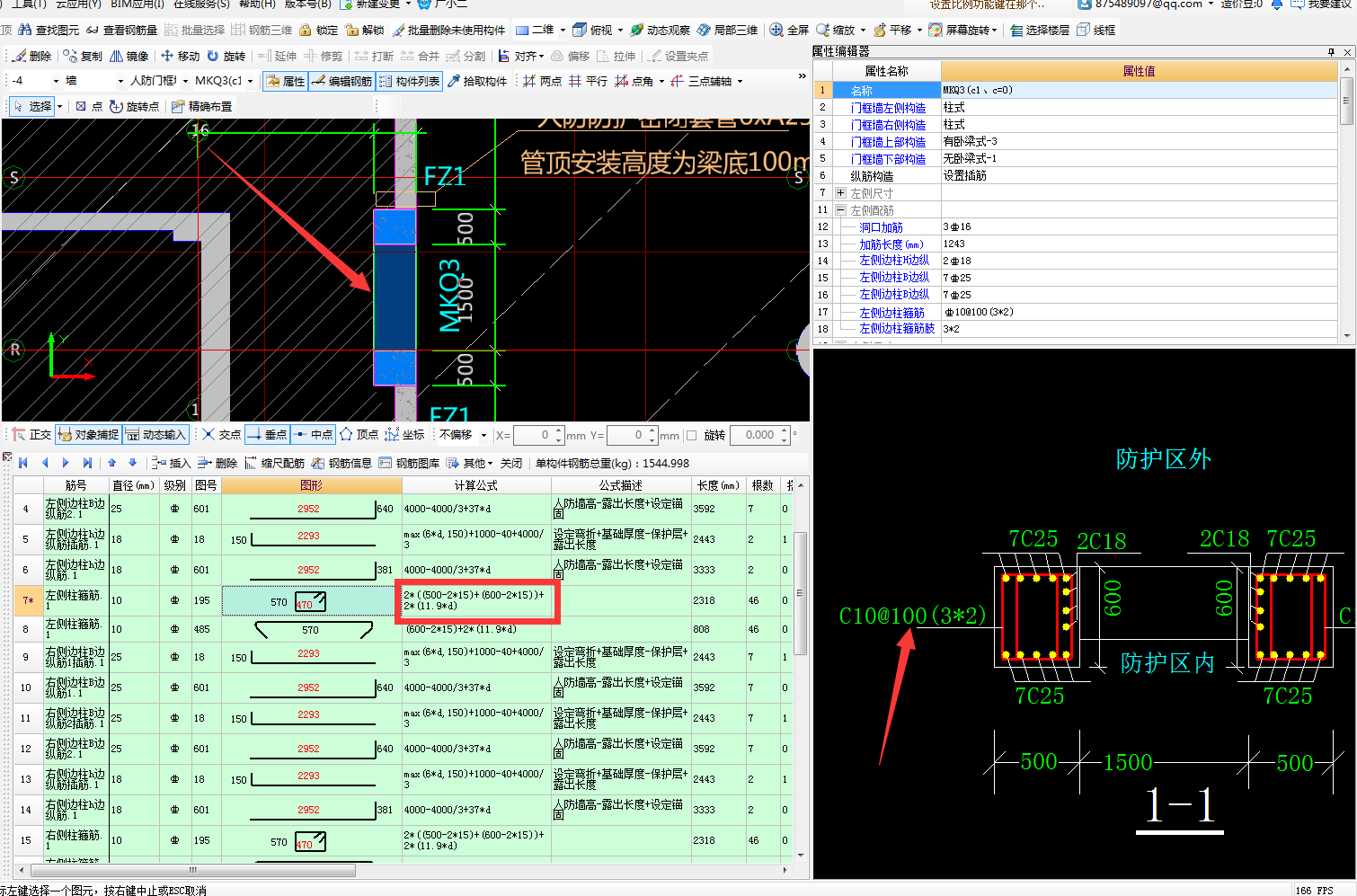Lock the component with 锁定

pos(319,30)
